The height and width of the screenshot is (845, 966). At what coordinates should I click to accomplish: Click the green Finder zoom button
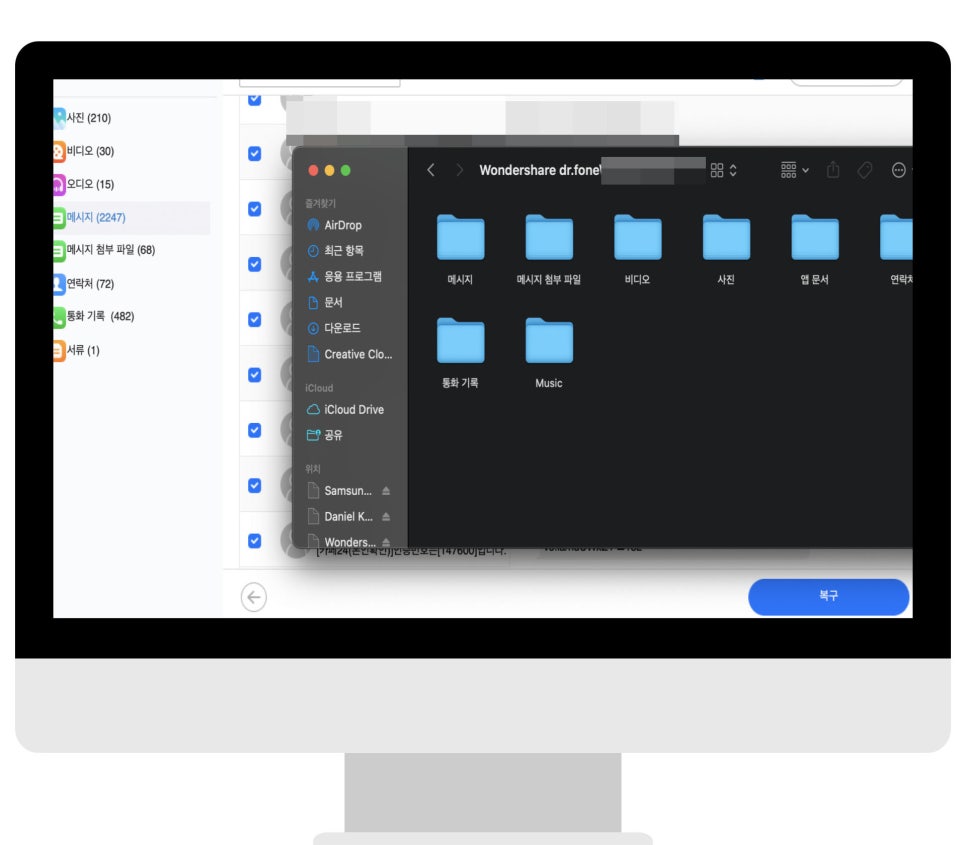point(346,171)
